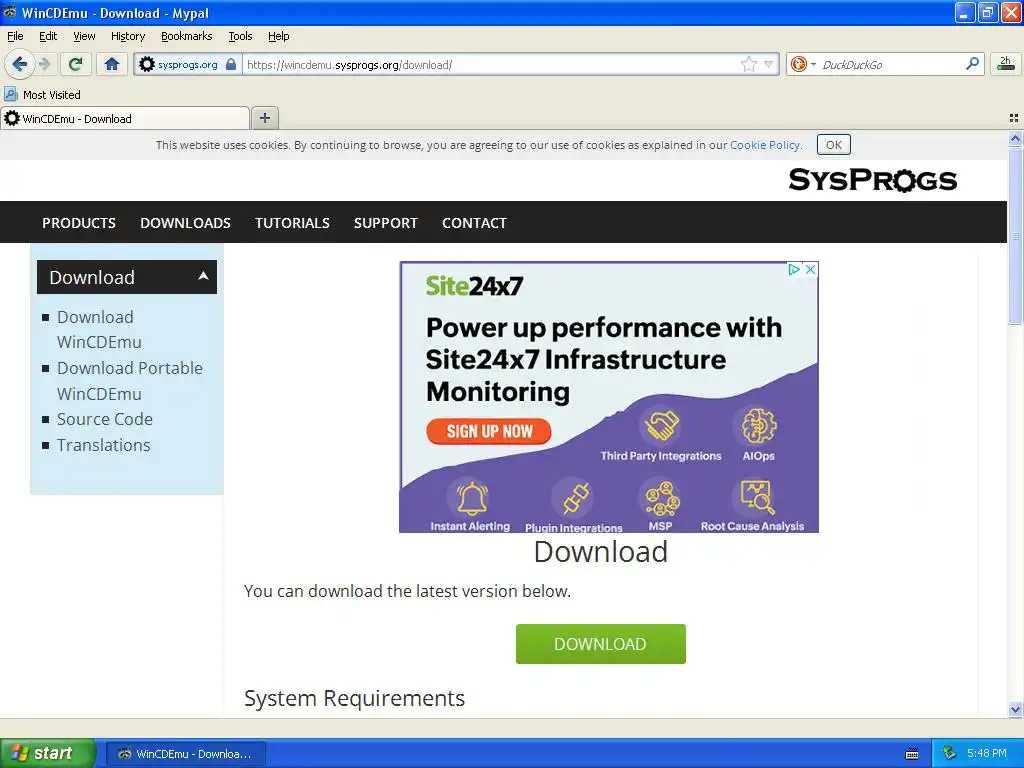Close the Site24x7 ad with X

810,269
